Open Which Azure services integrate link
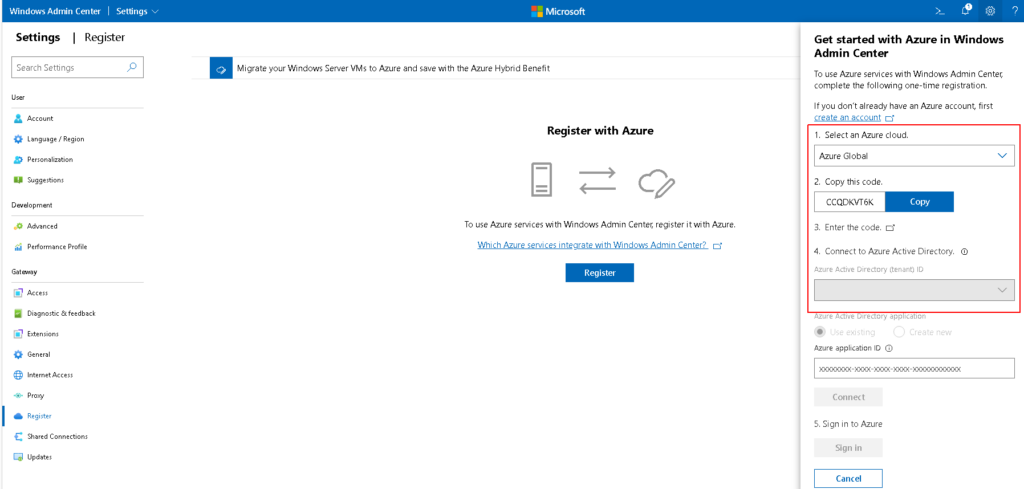Viewport: 1024px width, 489px height. point(592,245)
